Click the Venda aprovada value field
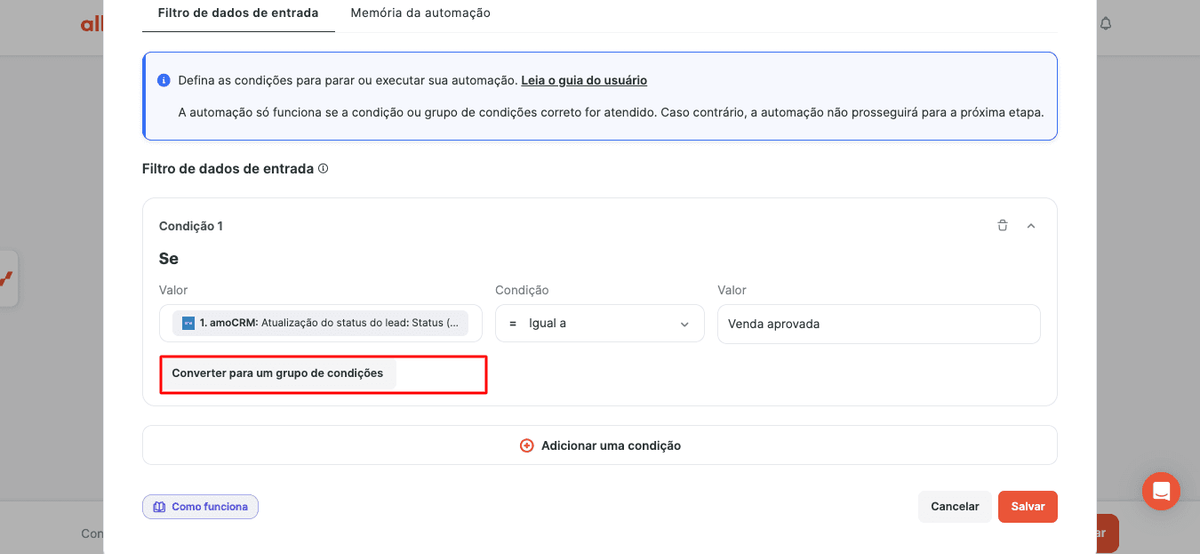 [x=879, y=323]
